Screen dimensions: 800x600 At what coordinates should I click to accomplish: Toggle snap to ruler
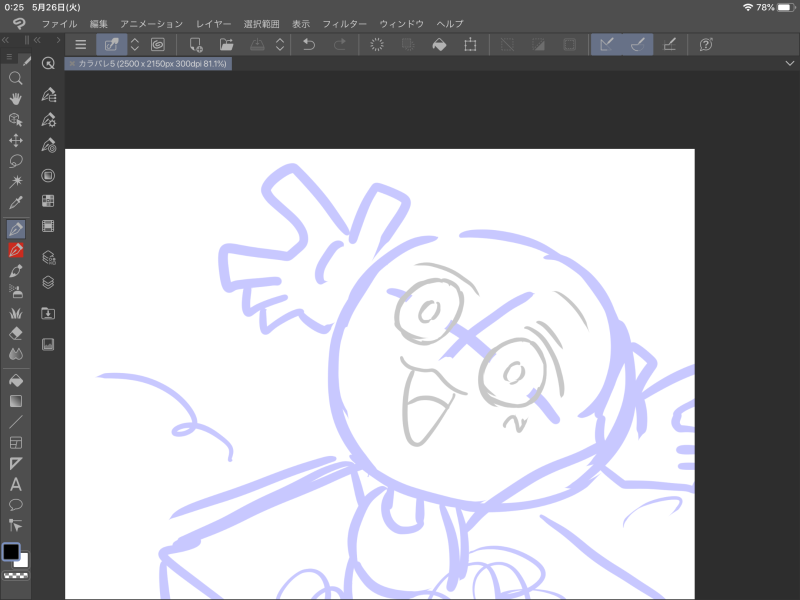tap(607, 45)
